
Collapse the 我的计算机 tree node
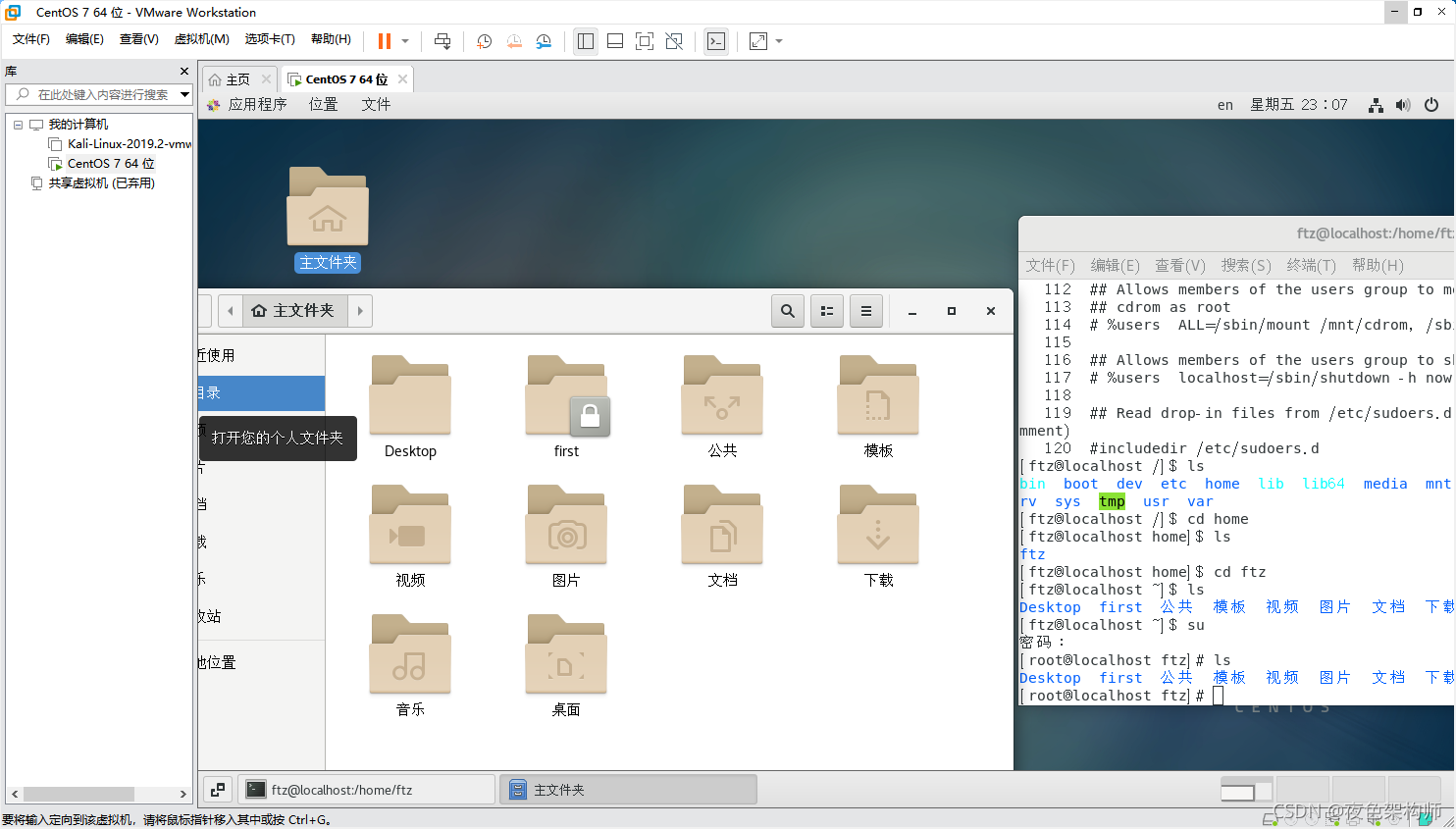coord(18,125)
